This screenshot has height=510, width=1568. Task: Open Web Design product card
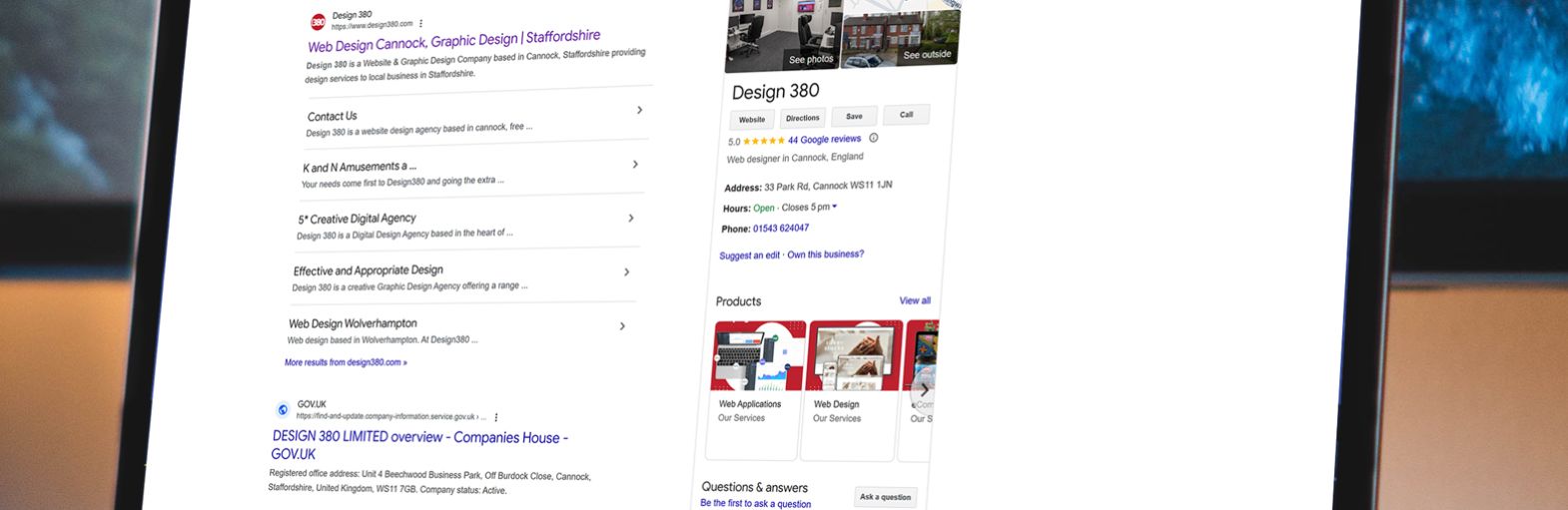[x=852, y=389]
